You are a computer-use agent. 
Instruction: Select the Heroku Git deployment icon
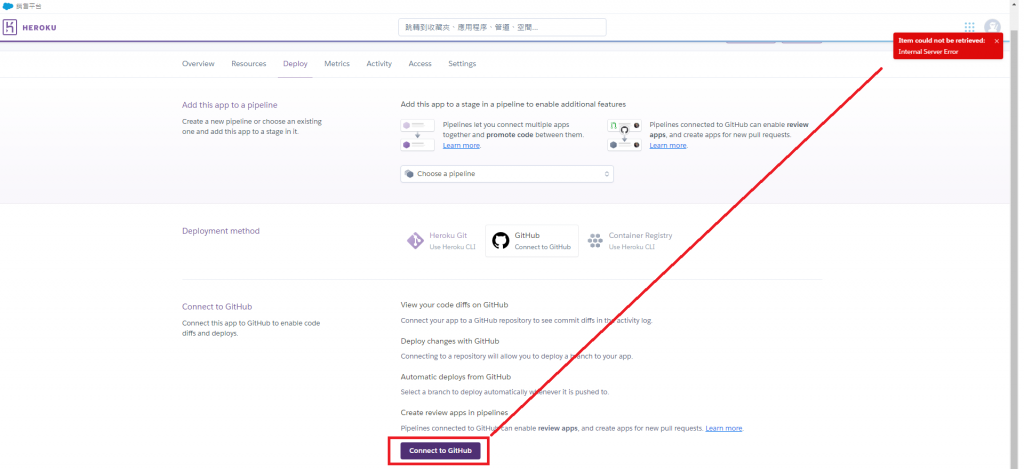(415, 241)
